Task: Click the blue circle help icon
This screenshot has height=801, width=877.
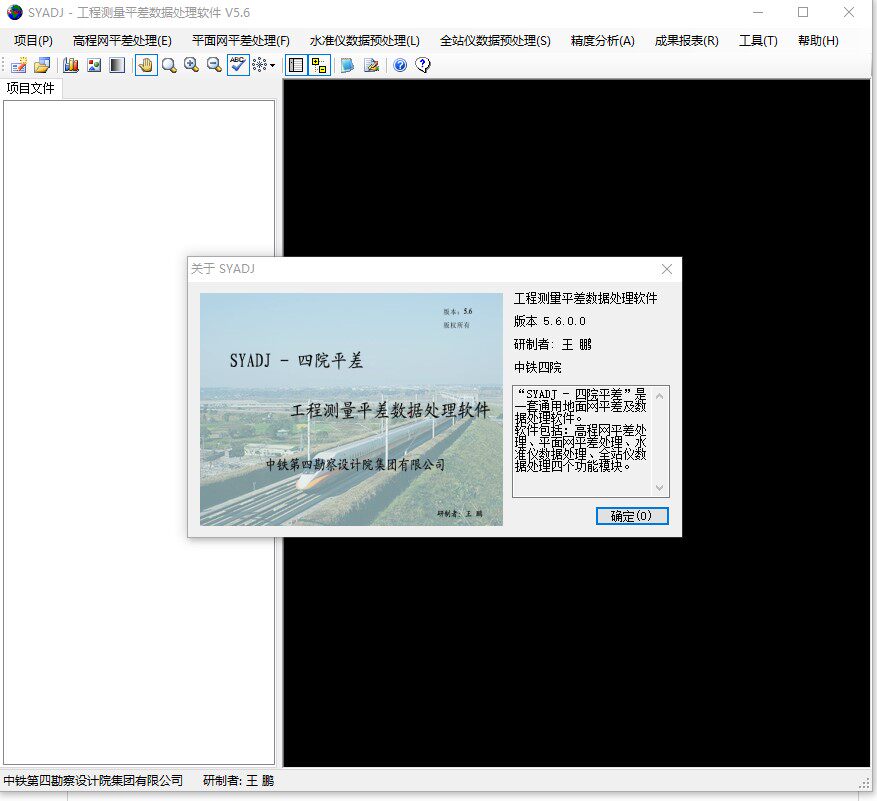Action: click(x=400, y=65)
